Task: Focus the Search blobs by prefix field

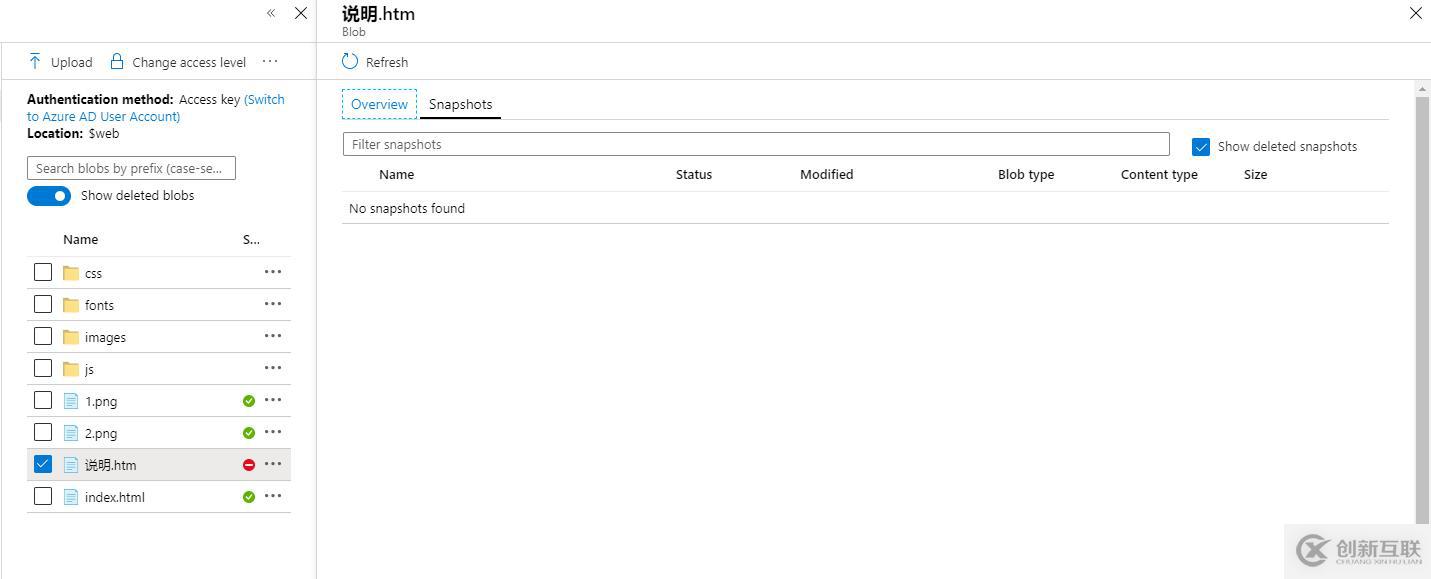Action: [131, 168]
